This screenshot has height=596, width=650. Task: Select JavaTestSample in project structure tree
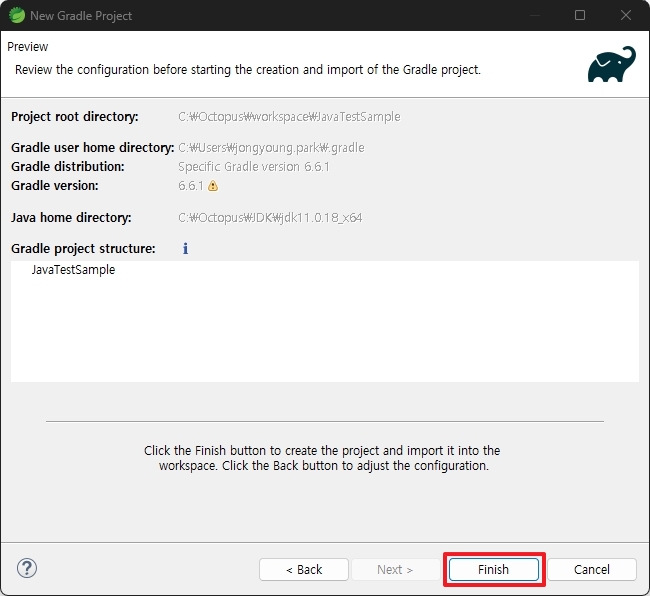click(x=73, y=270)
